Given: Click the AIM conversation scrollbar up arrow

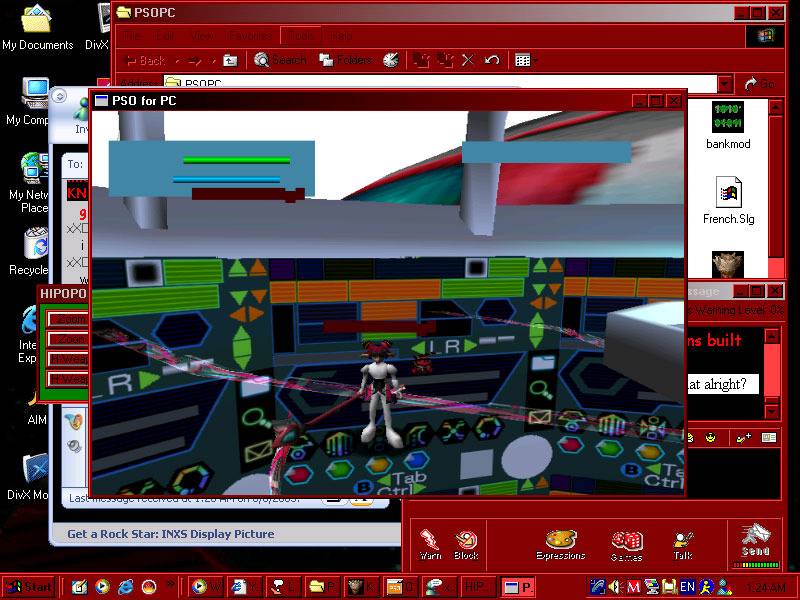Looking at the screenshot, I should pos(772,337).
